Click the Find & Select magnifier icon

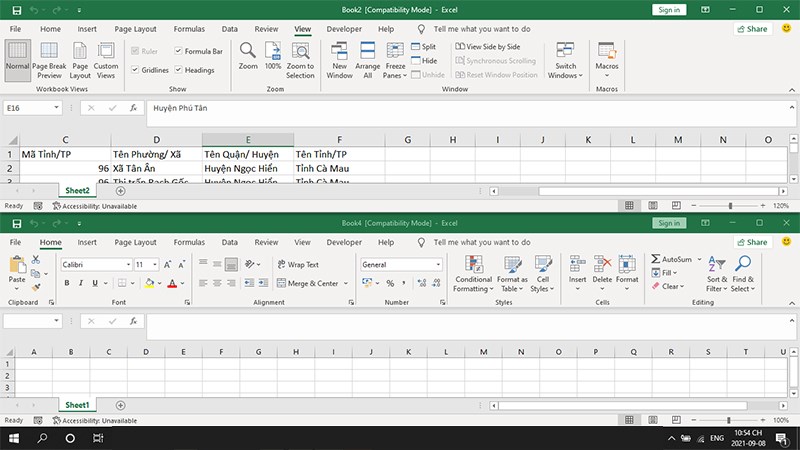(x=742, y=264)
